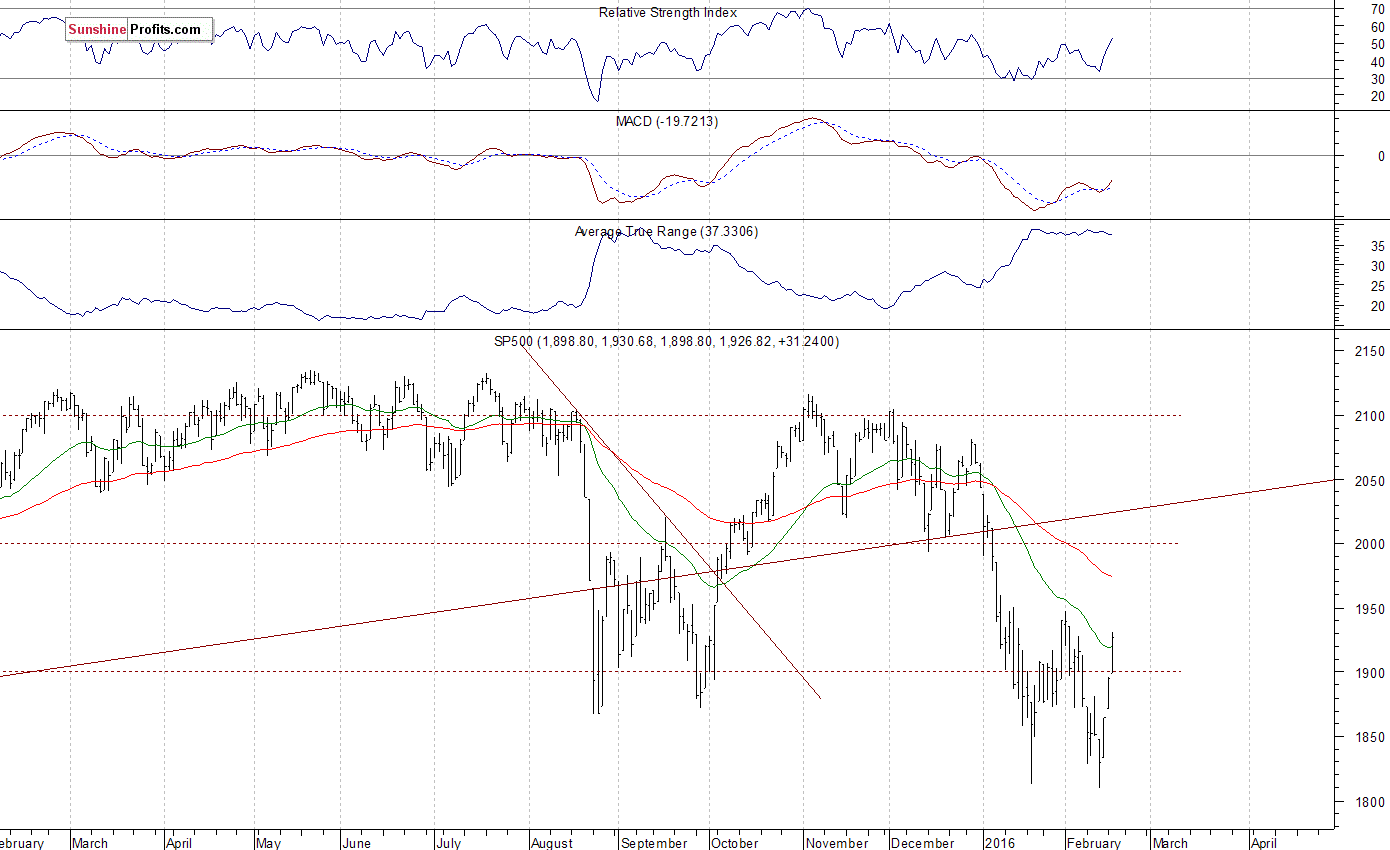1390x850 pixels.
Task: Click the May label on time axis
Action: point(270,843)
